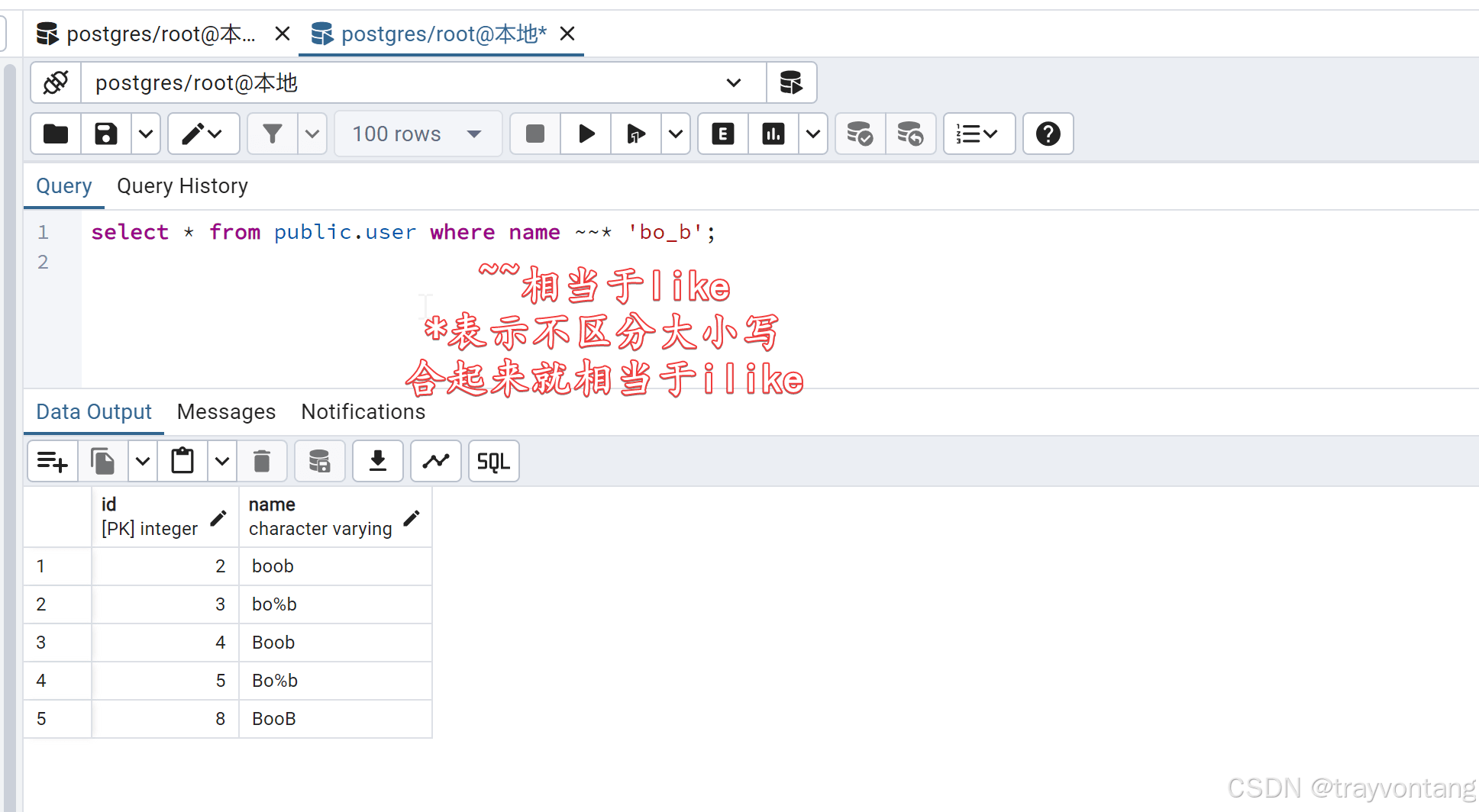1479x812 pixels.
Task: Open the 100 rows limit dropdown
Action: click(418, 134)
